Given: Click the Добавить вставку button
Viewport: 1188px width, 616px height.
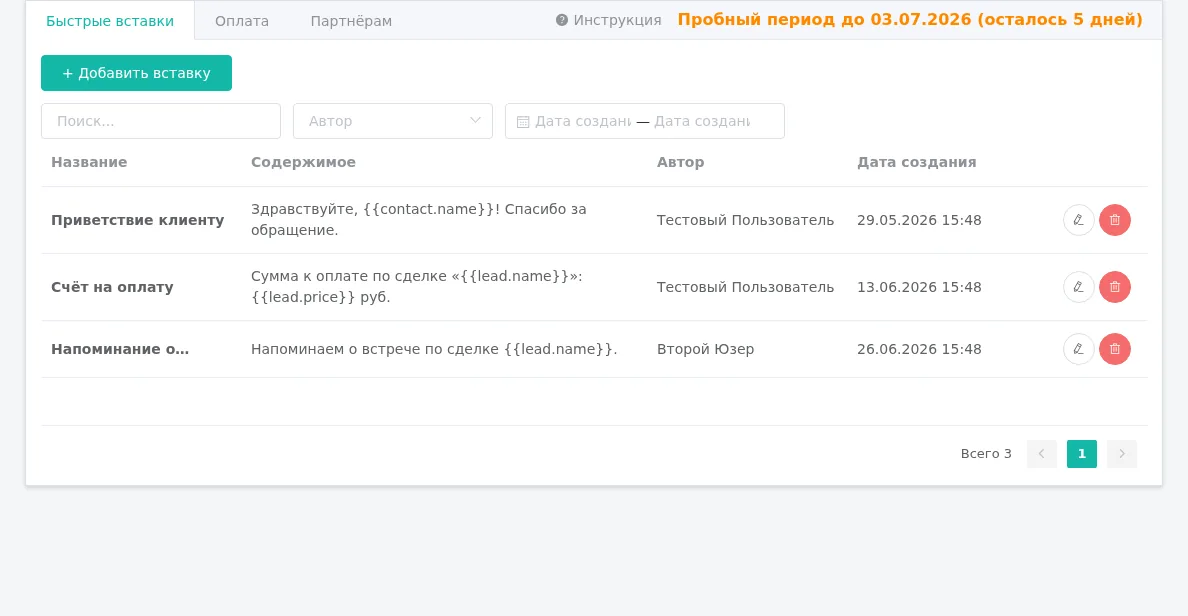Looking at the screenshot, I should pyautogui.click(x=136, y=73).
